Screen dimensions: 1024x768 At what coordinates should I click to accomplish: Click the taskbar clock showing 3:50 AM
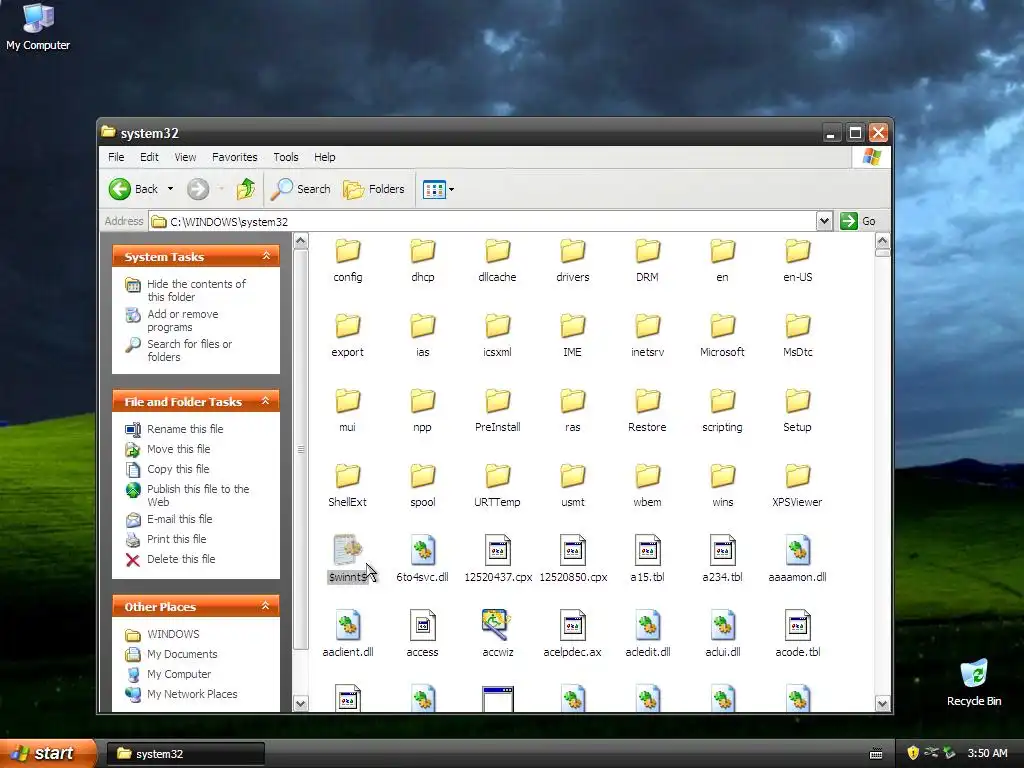pos(987,754)
